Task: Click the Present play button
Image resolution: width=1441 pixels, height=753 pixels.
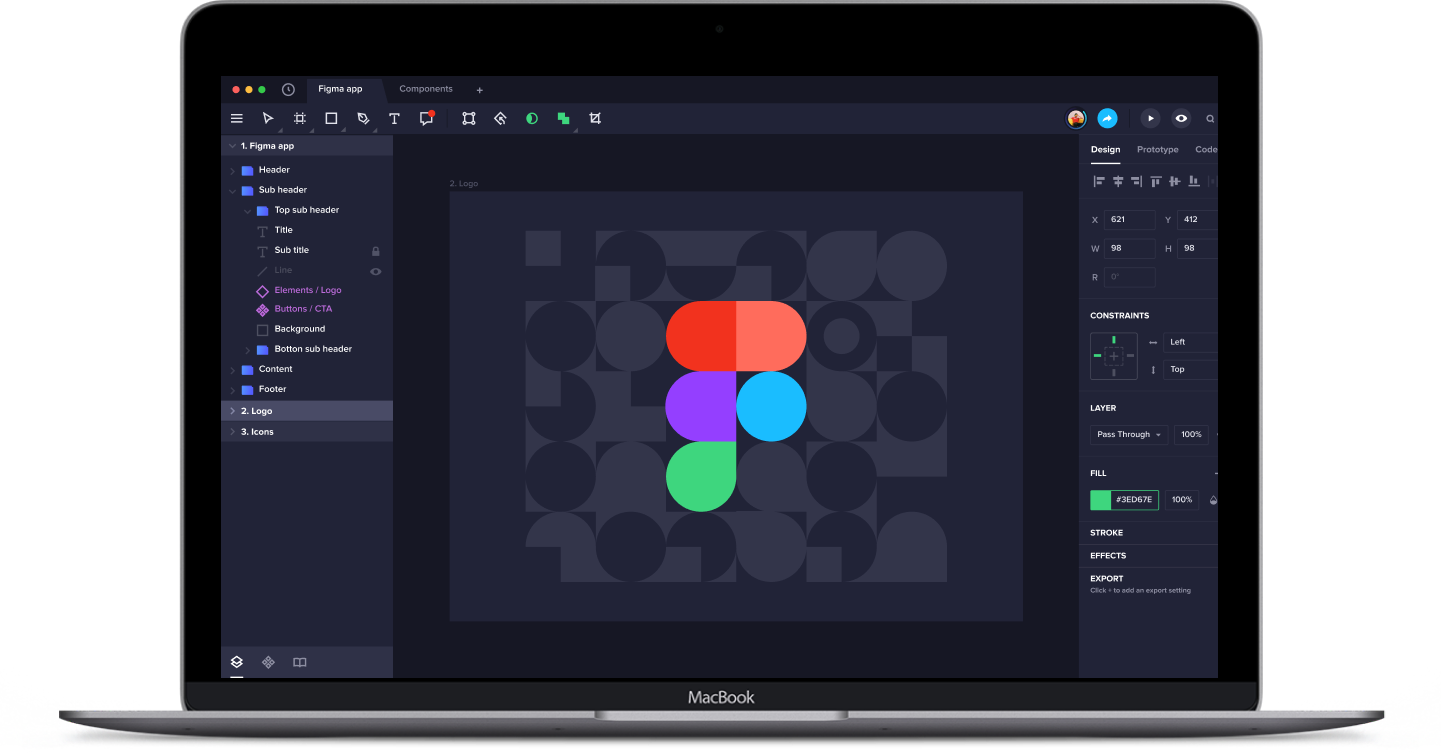Action: (1151, 118)
